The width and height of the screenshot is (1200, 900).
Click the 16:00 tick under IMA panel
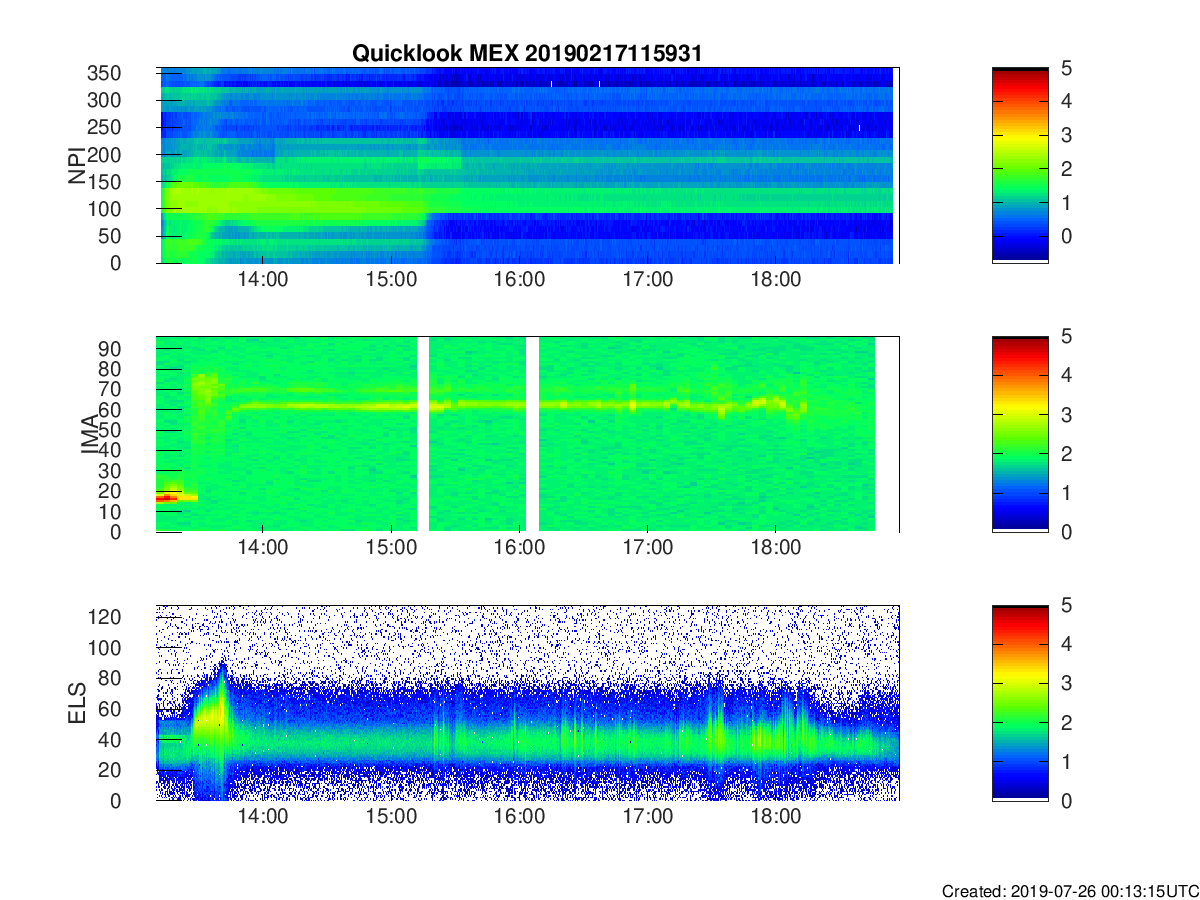519,548
